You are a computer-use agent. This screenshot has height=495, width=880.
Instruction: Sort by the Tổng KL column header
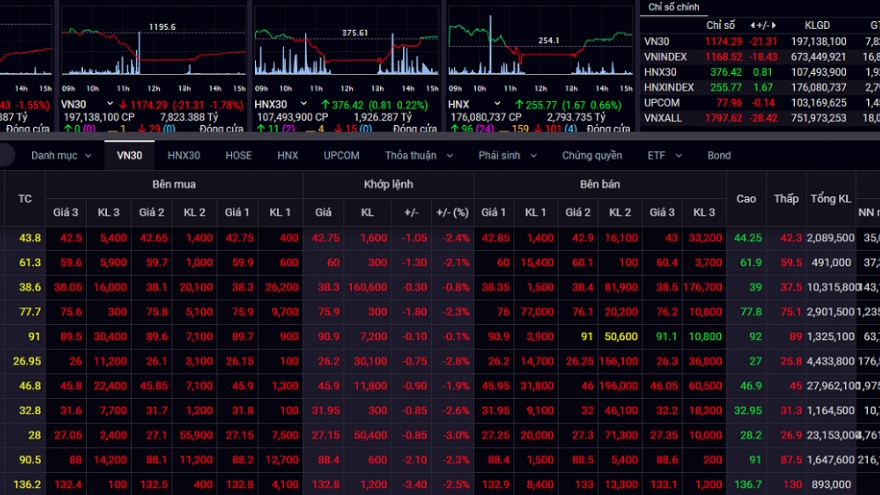click(x=830, y=199)
